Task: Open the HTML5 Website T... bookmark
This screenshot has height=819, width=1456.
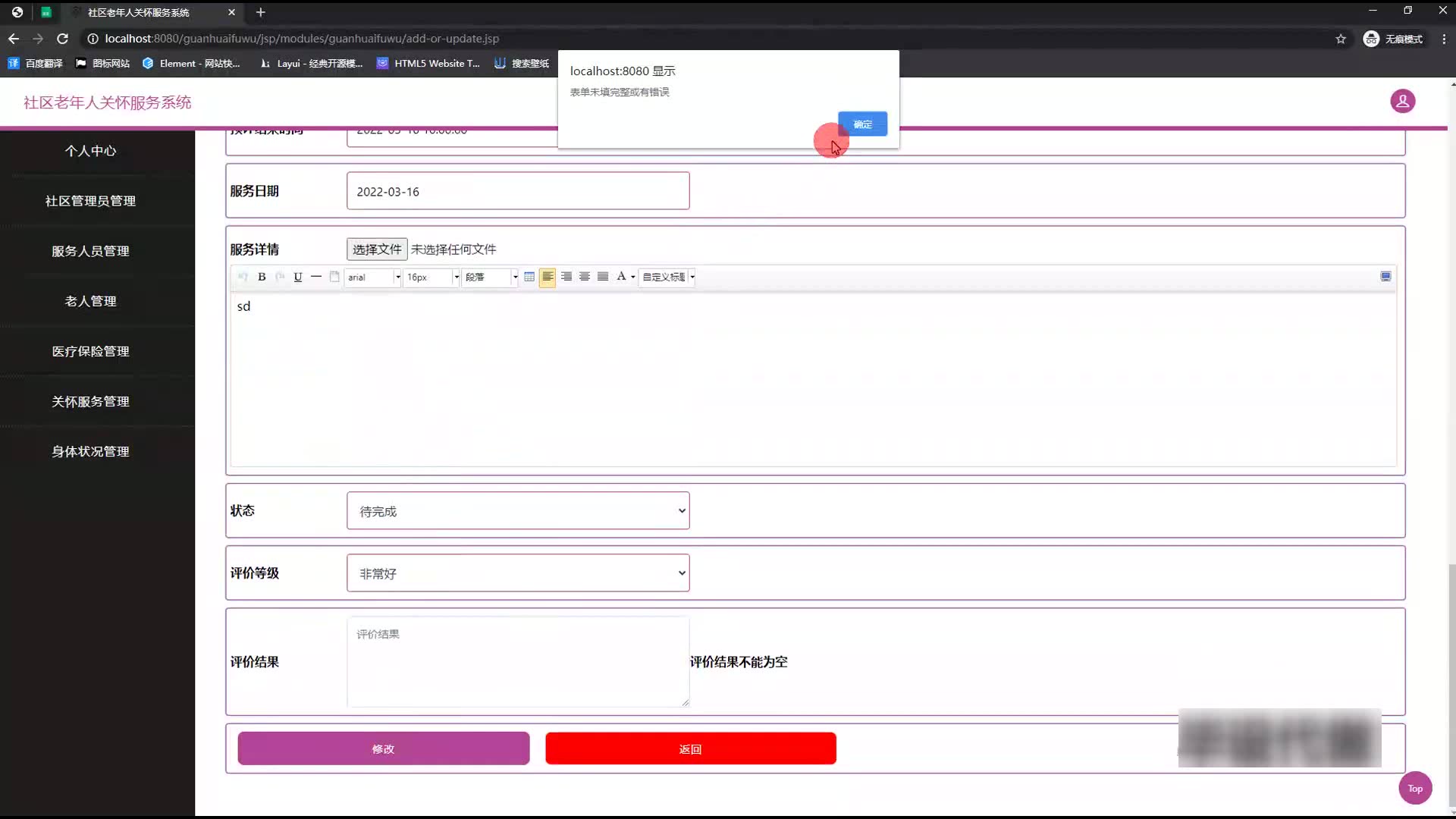Action: coord(428,64)
